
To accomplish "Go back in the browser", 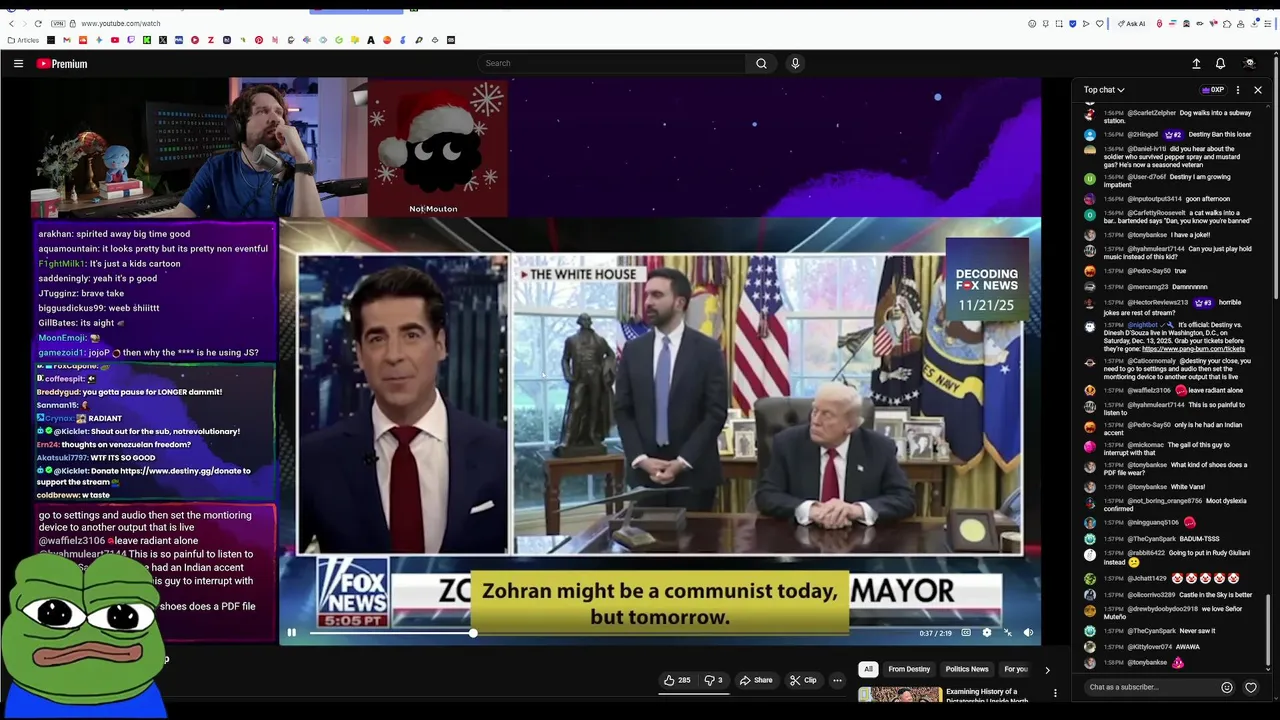I will 12,23.
